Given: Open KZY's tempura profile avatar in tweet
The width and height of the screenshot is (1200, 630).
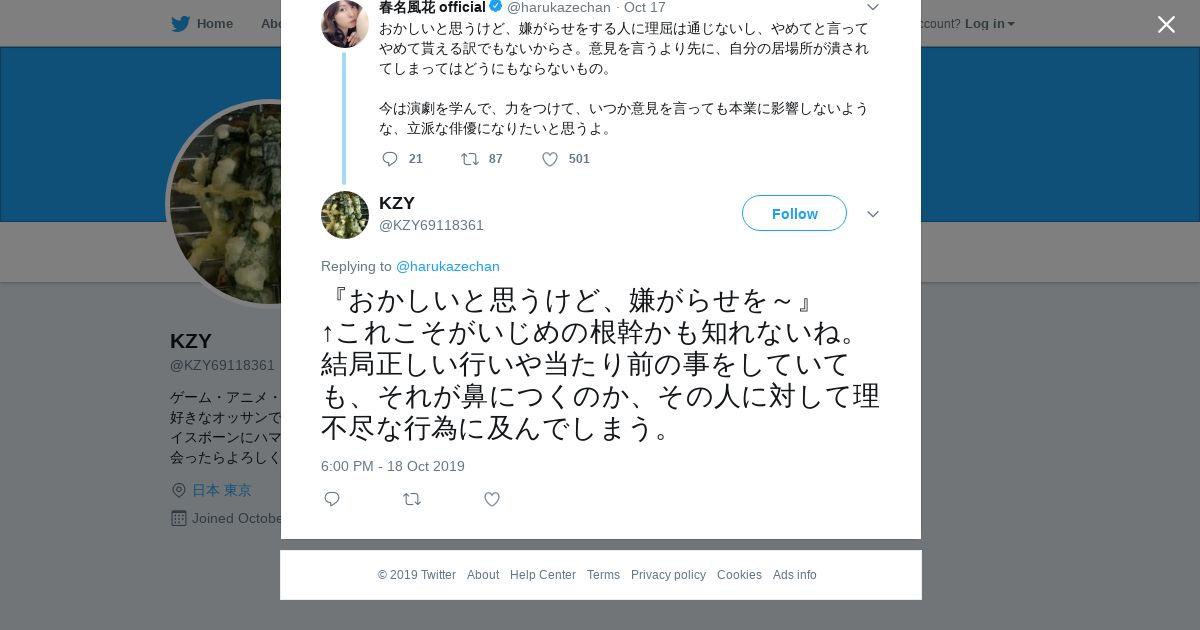Looking at the screenshot, I should pyautogui.click(x=345, y=215).
